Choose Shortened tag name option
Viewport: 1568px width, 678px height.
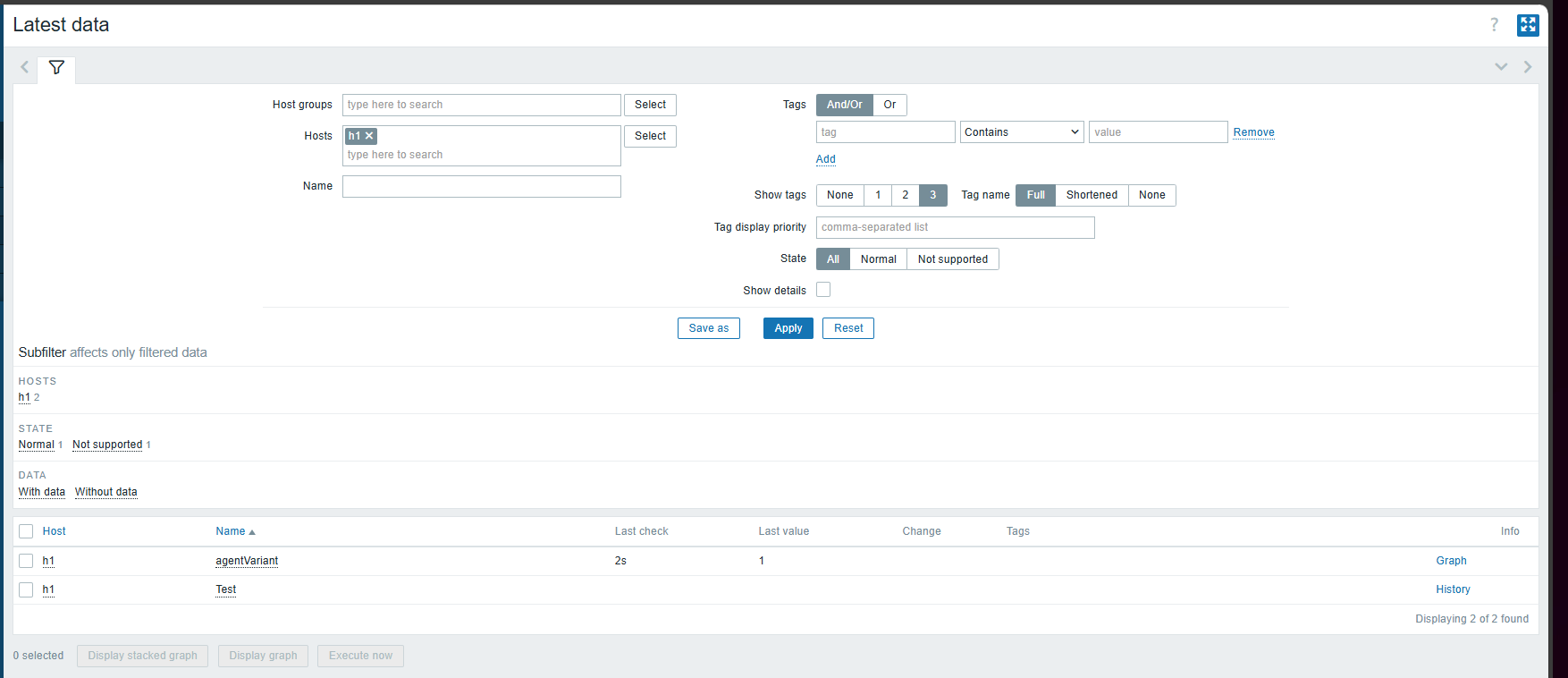click(x=1091, y=195)
